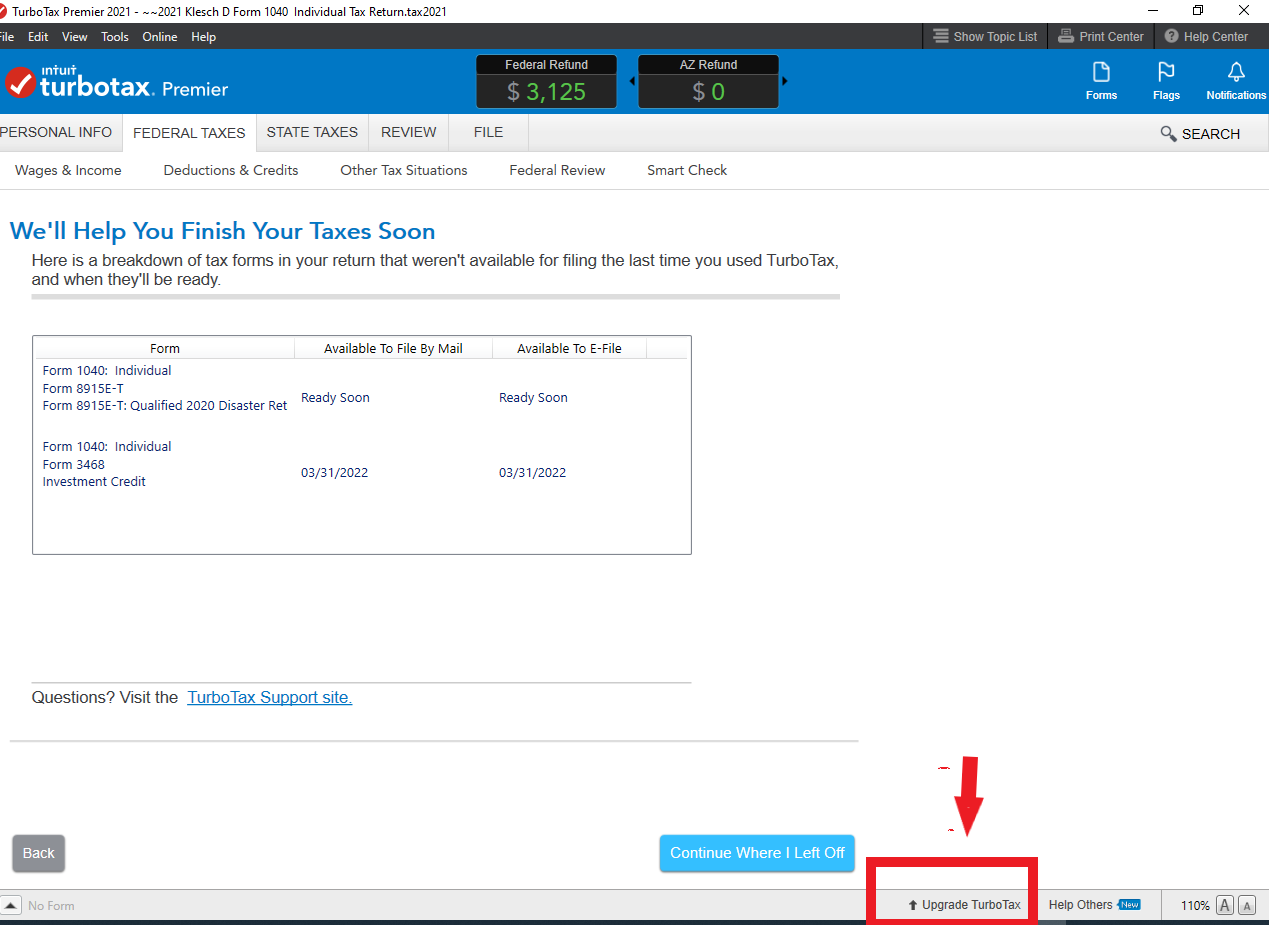
Task: Click the Form column header
Action: 165,349
